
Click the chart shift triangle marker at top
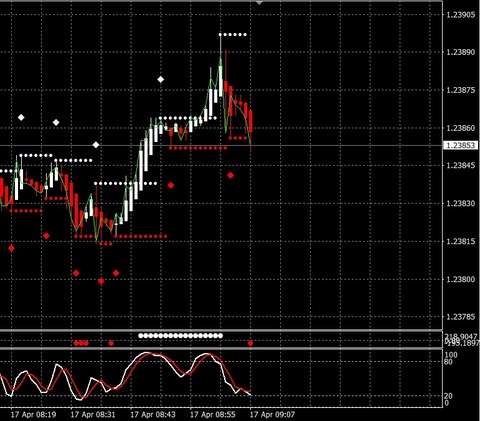[x=259, y=3]
